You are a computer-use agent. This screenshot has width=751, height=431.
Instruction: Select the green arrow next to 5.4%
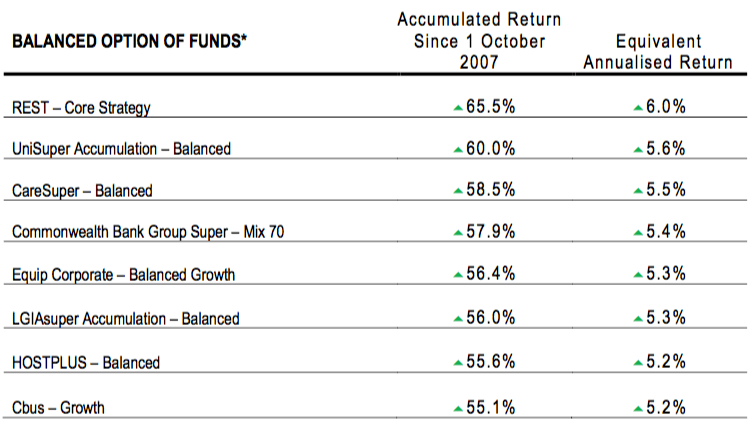pyautogui.click(x=639, y=234)
